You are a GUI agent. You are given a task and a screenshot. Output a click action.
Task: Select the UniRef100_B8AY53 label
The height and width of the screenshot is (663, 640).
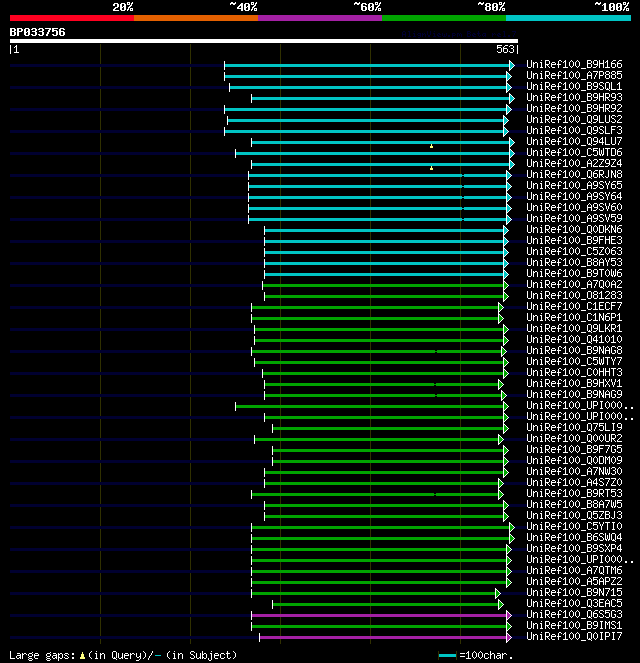tap(574, 262)
